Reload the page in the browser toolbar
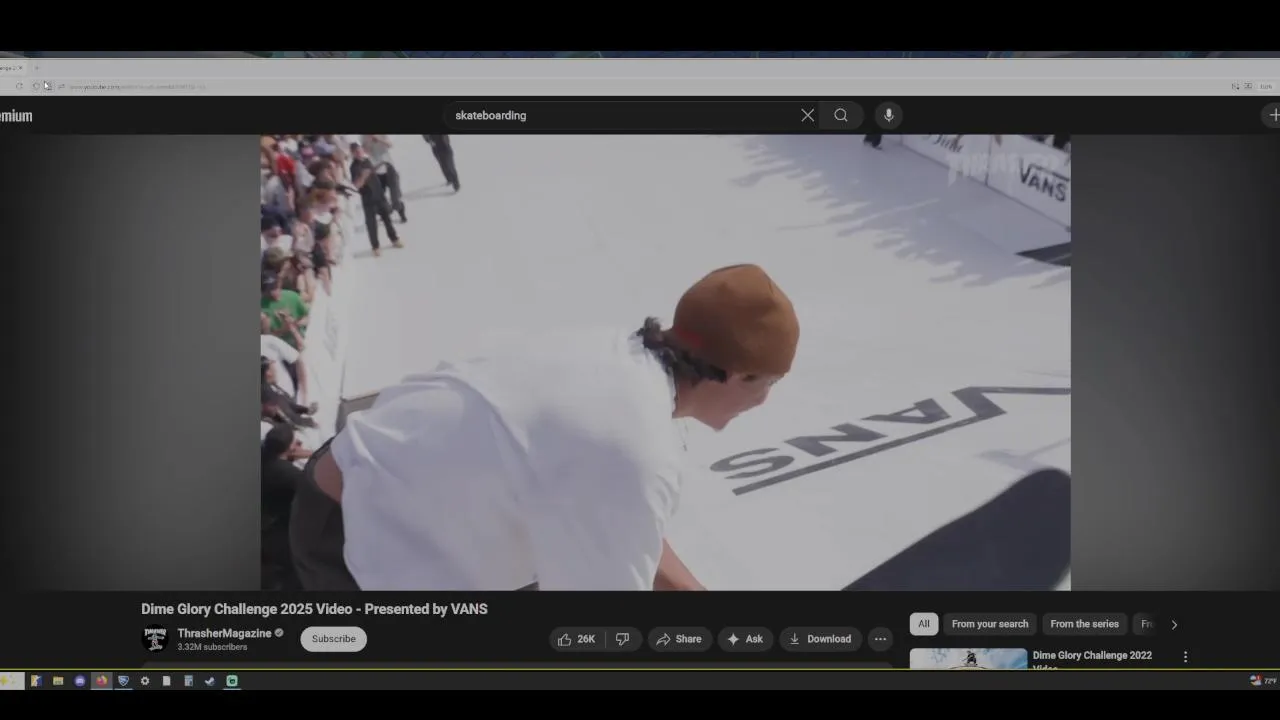This screenshot has width=1280, height=720. click(19, 86)
